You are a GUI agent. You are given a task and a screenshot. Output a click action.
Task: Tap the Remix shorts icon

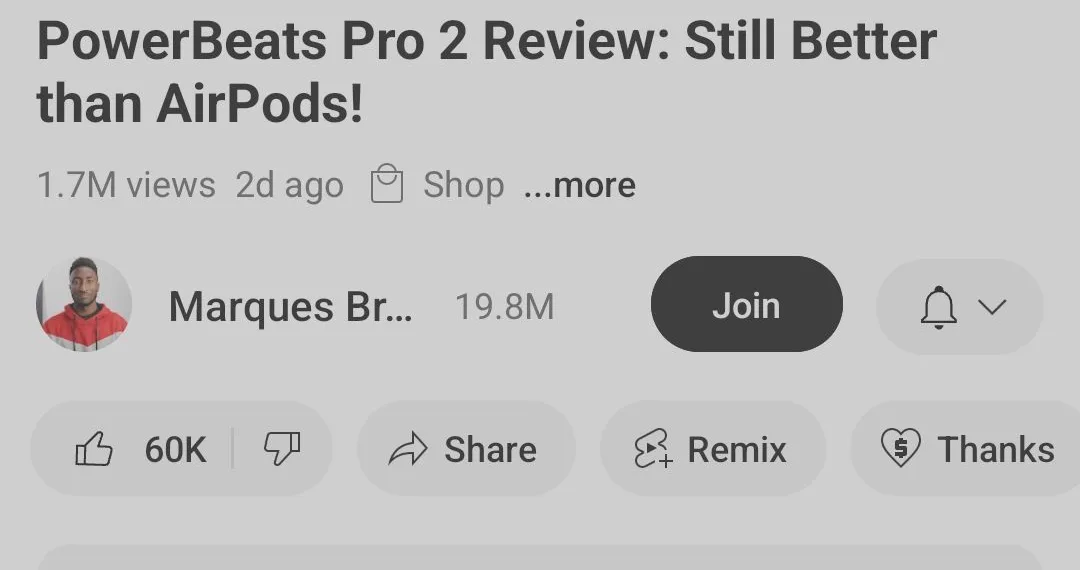coord(652,449)
